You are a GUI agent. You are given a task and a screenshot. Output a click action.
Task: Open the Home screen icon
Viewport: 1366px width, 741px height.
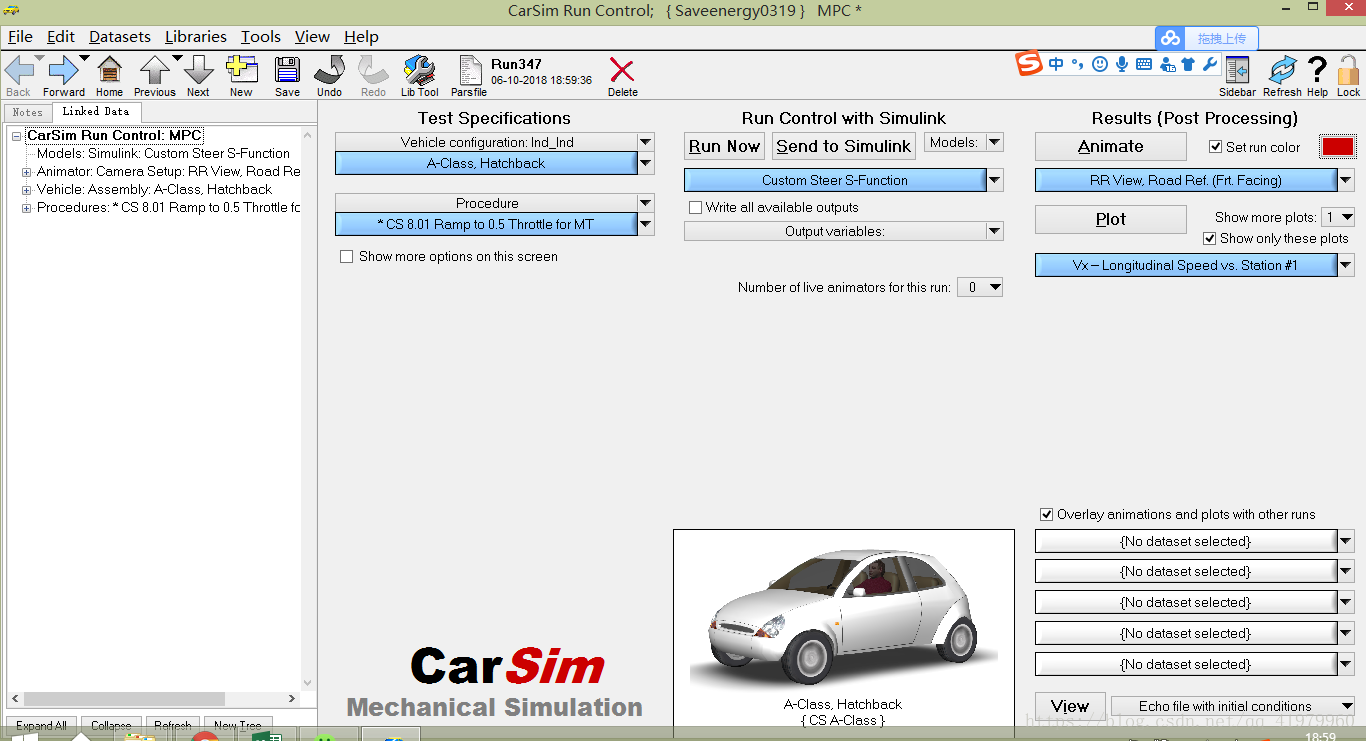tap(109, 71)
